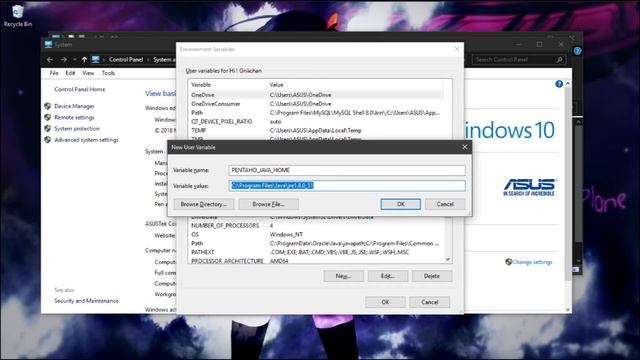Click search magnifier in Control Panel search
This screenshot has width=640, height=360.
tap(560, 60)
